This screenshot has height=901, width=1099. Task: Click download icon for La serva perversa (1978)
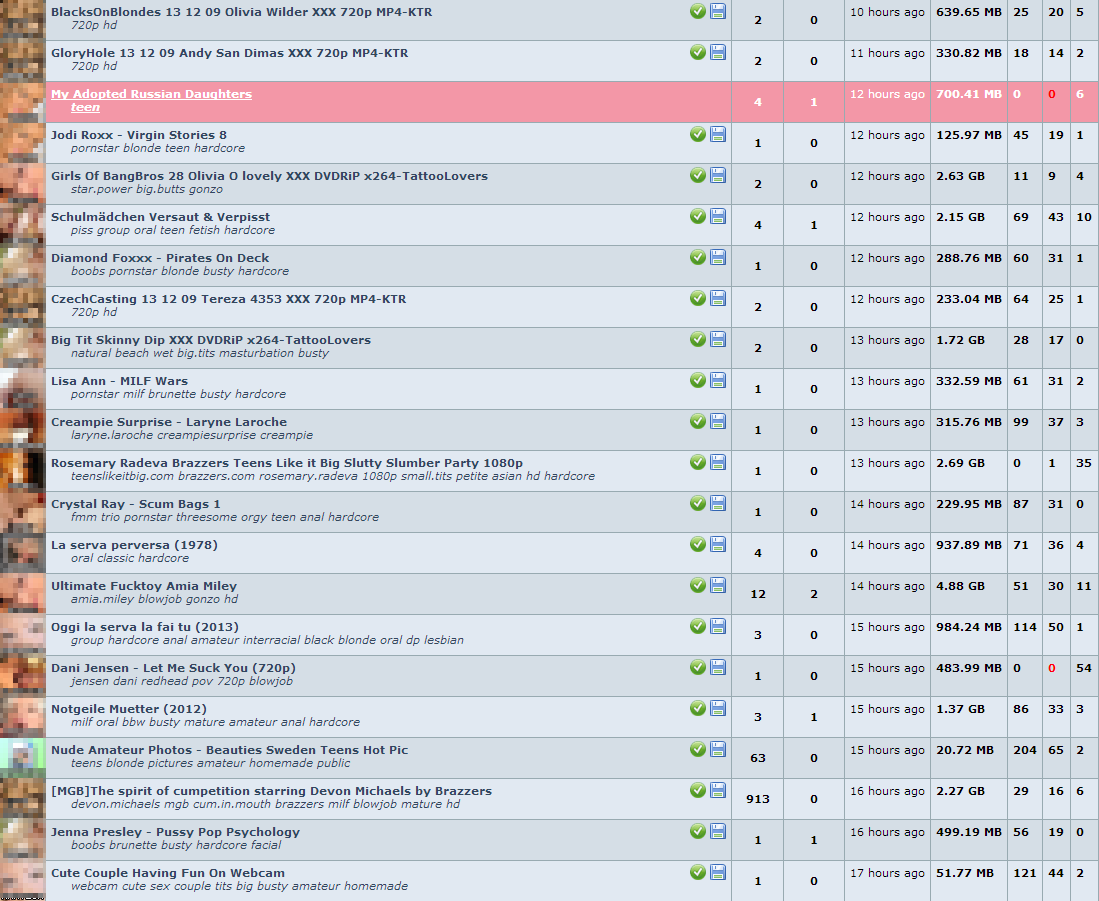(718, 545)
